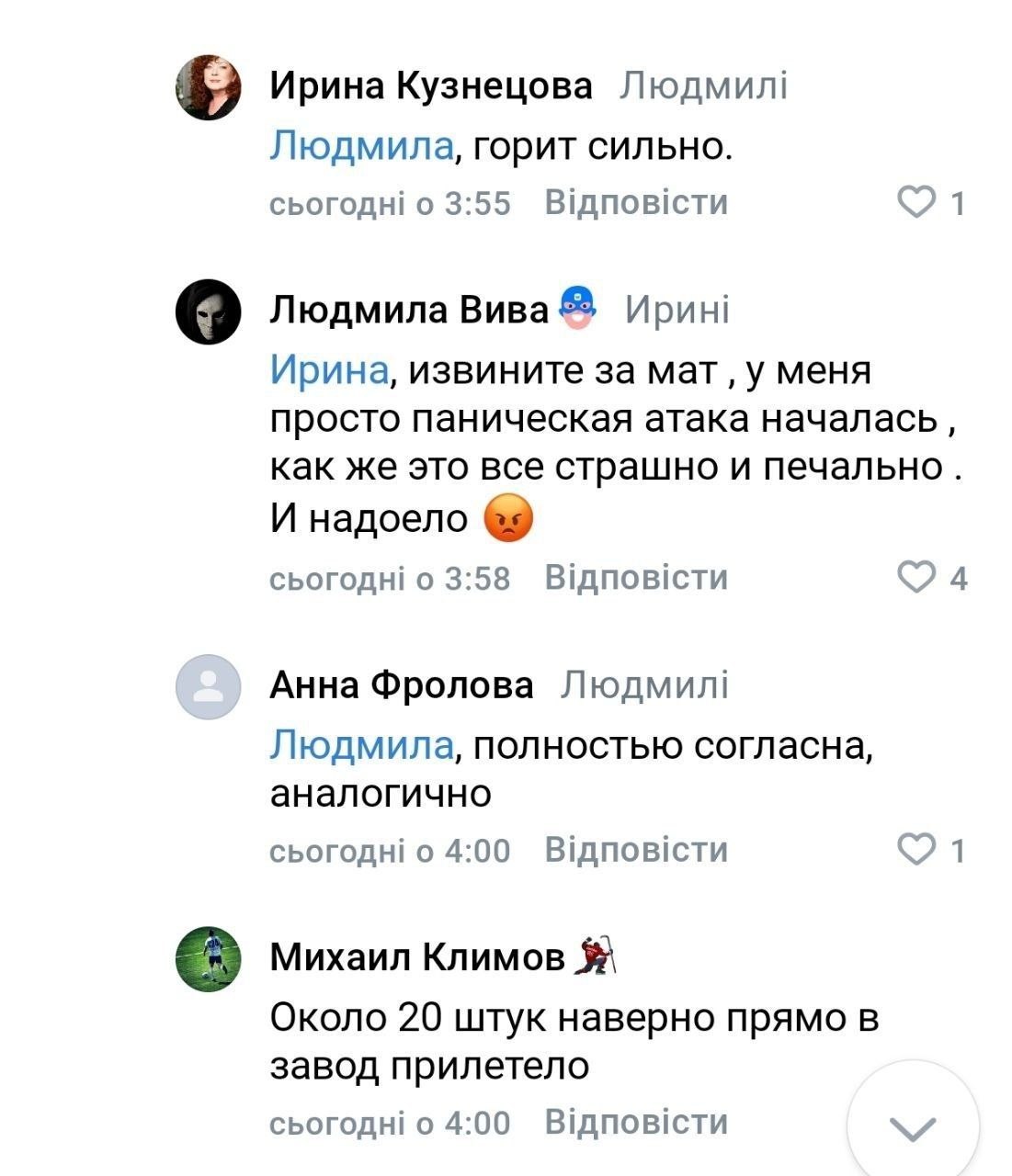Reply to Анна Фролова's comment
1012x1176 pixels.
tap(636, 851)
